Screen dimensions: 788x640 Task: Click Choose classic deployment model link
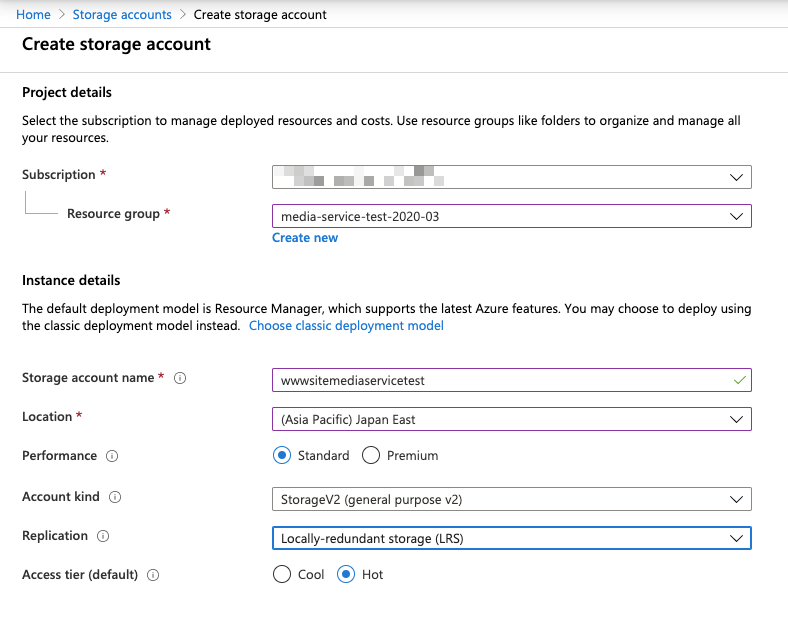tap(346, 326)
